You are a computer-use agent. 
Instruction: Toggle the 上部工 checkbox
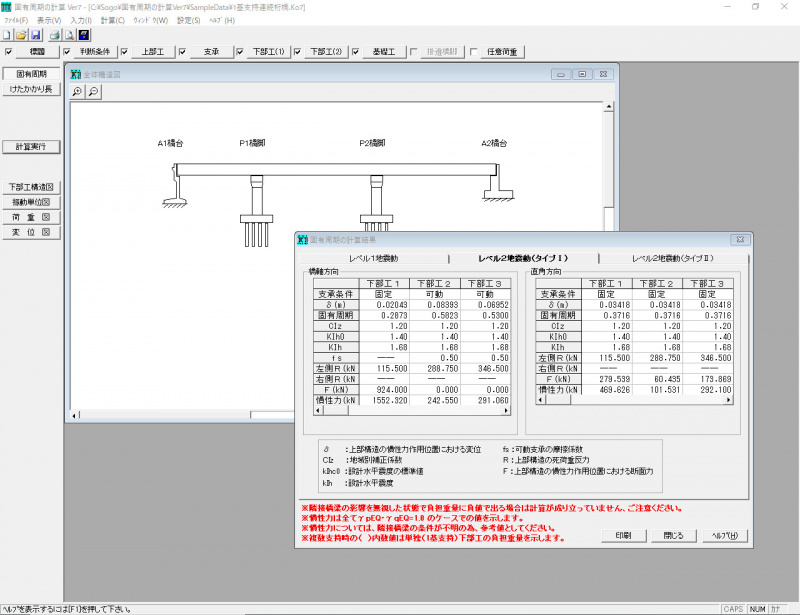pos(124,52)
